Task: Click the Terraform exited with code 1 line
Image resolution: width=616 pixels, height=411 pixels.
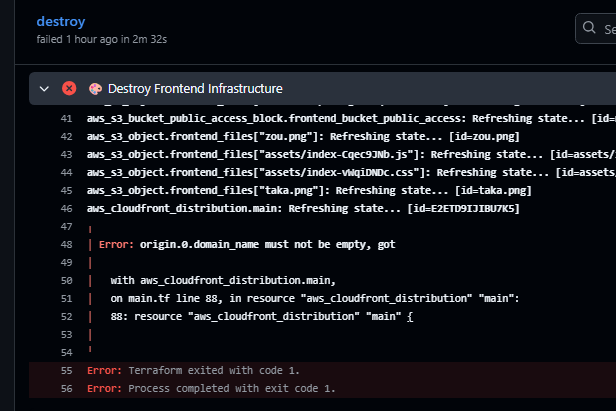Action: (193, 371)
